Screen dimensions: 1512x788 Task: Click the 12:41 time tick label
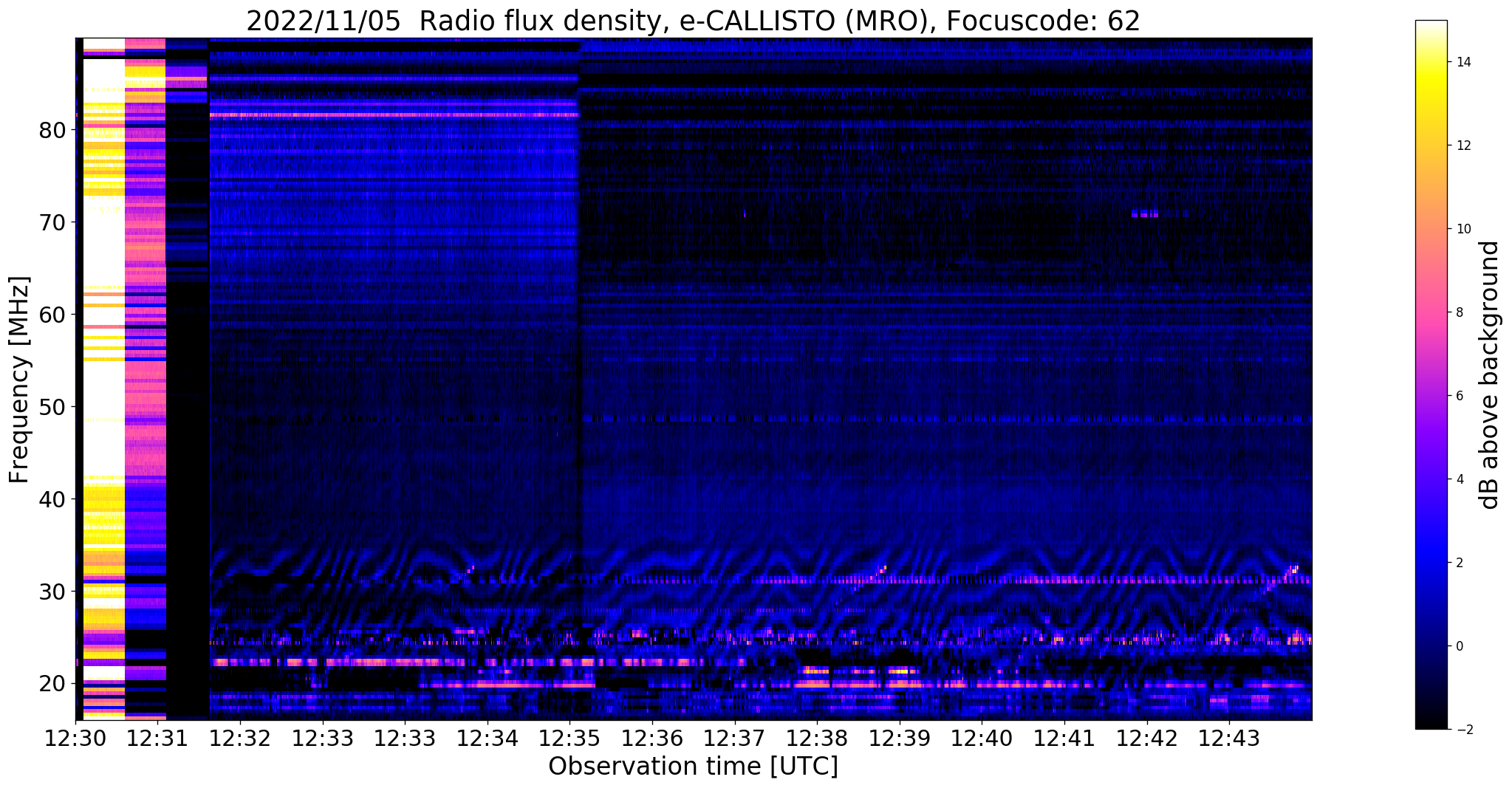pyautogui.click(x=1064, y=739)
